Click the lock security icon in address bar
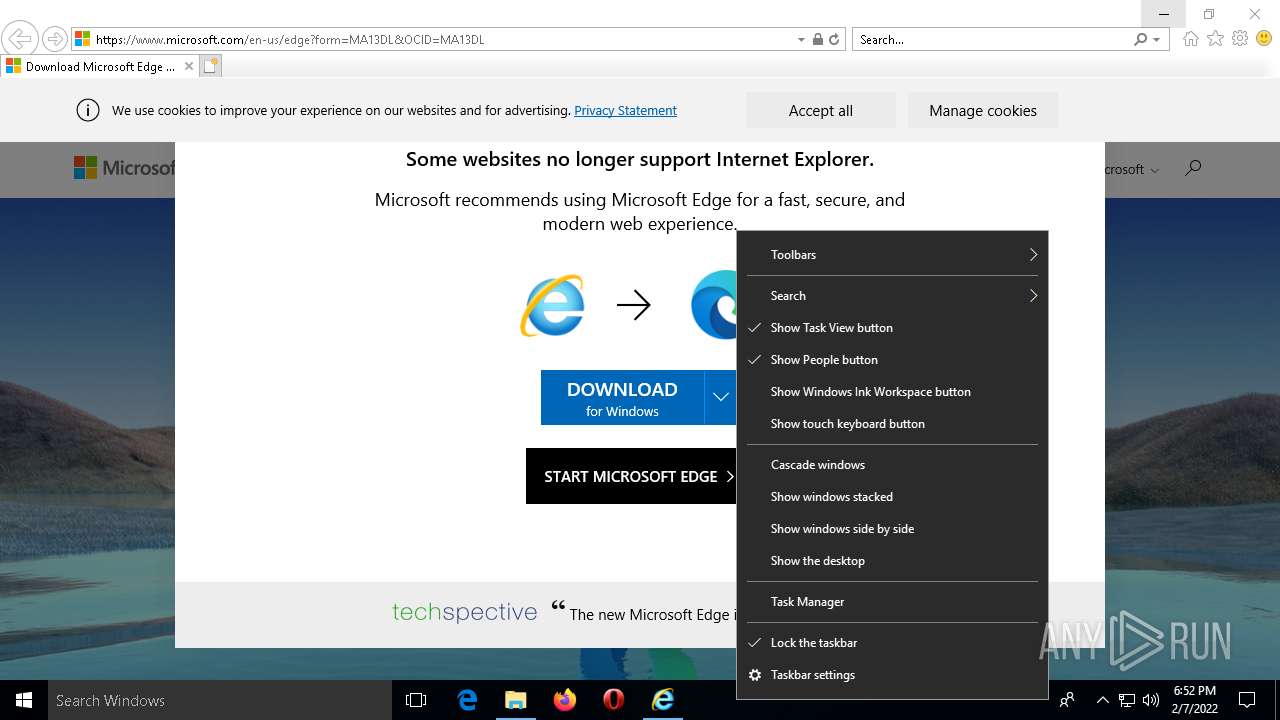This screenshot has width=1280, height=720. click(x=818, y=40)
